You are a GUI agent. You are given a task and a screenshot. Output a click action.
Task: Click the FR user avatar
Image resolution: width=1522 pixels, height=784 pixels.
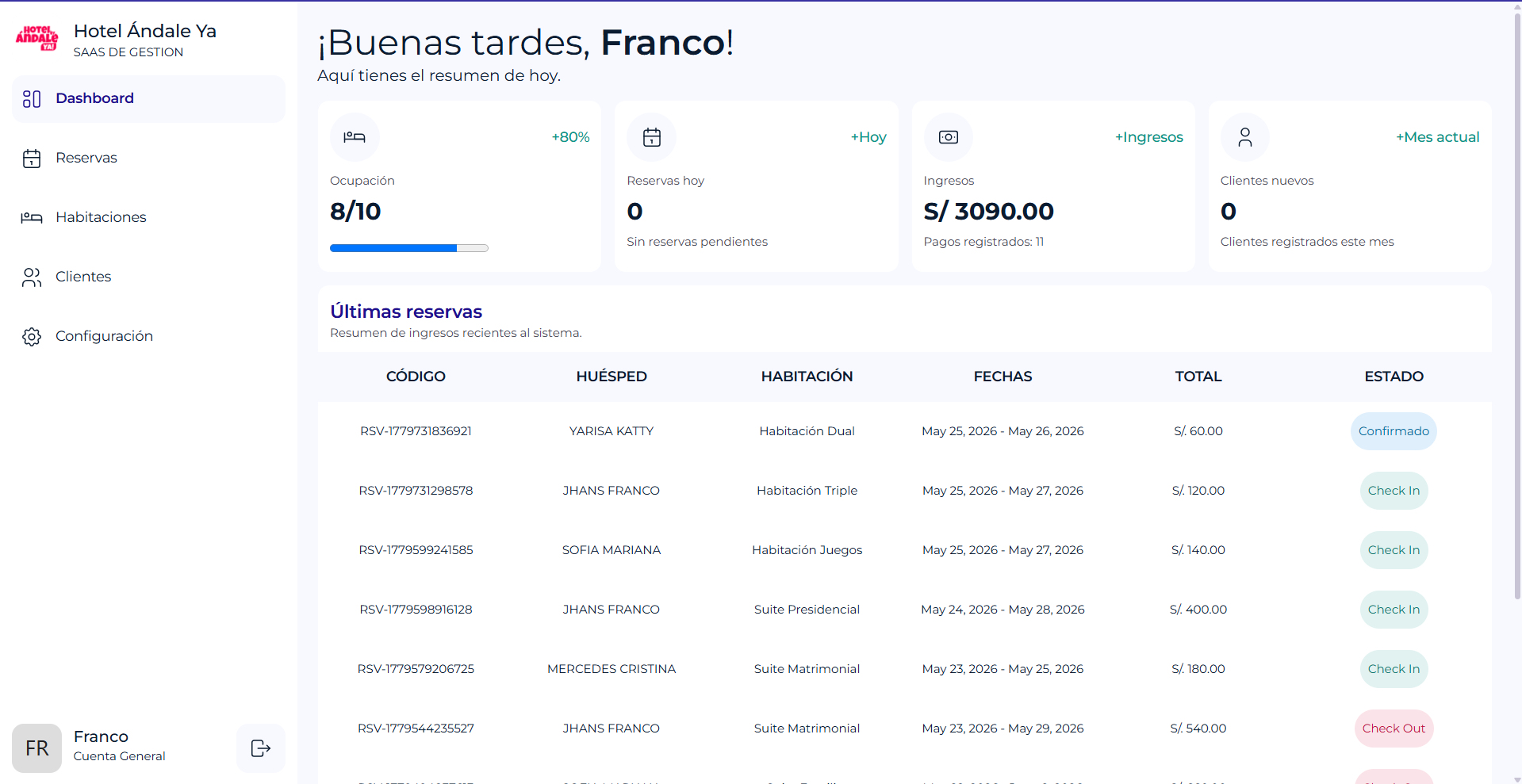(37, 748)
